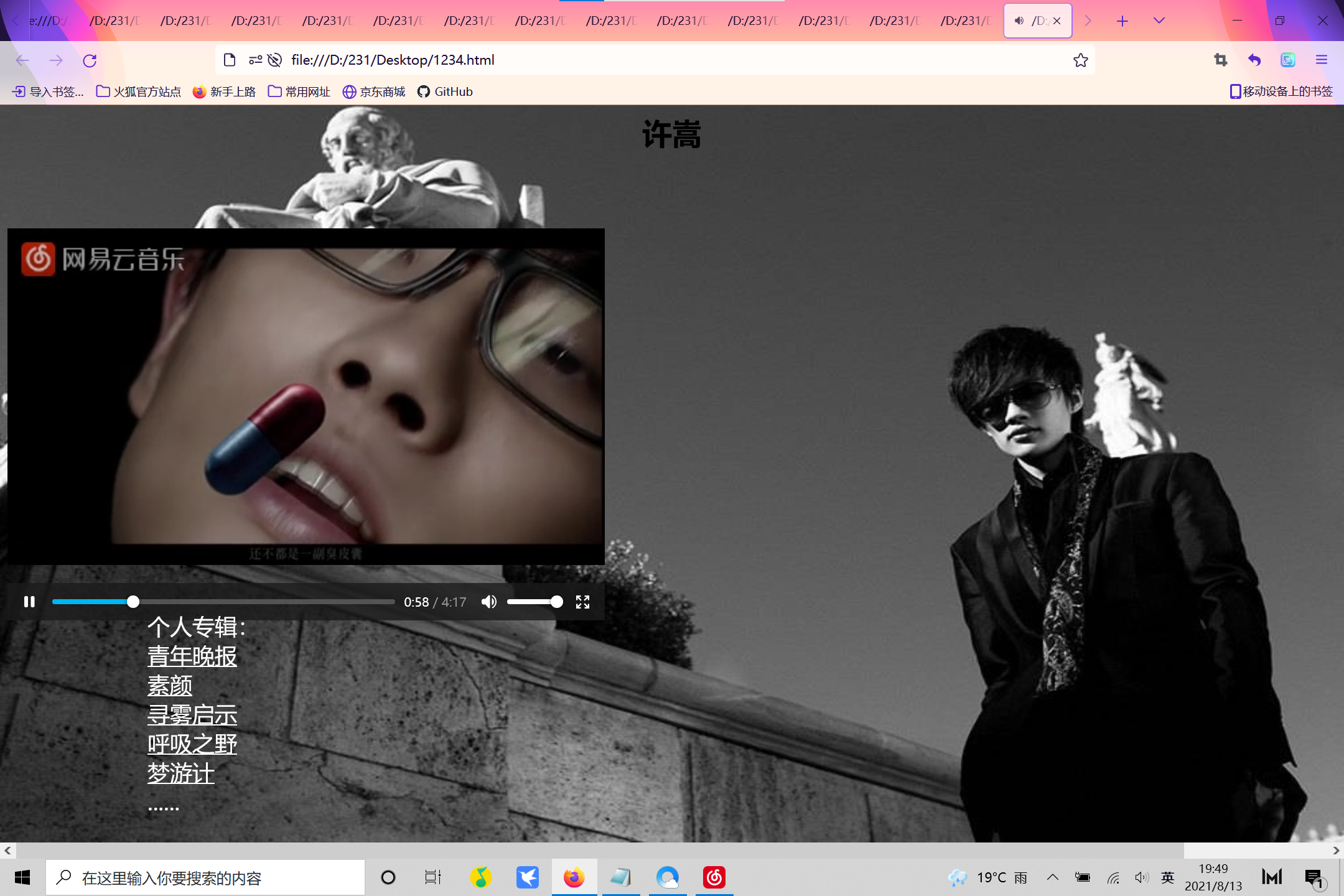The height and width of the screenshot is (896, 1344).
Task: Open the 呼吸之野 album link
Action: [192, 744]
